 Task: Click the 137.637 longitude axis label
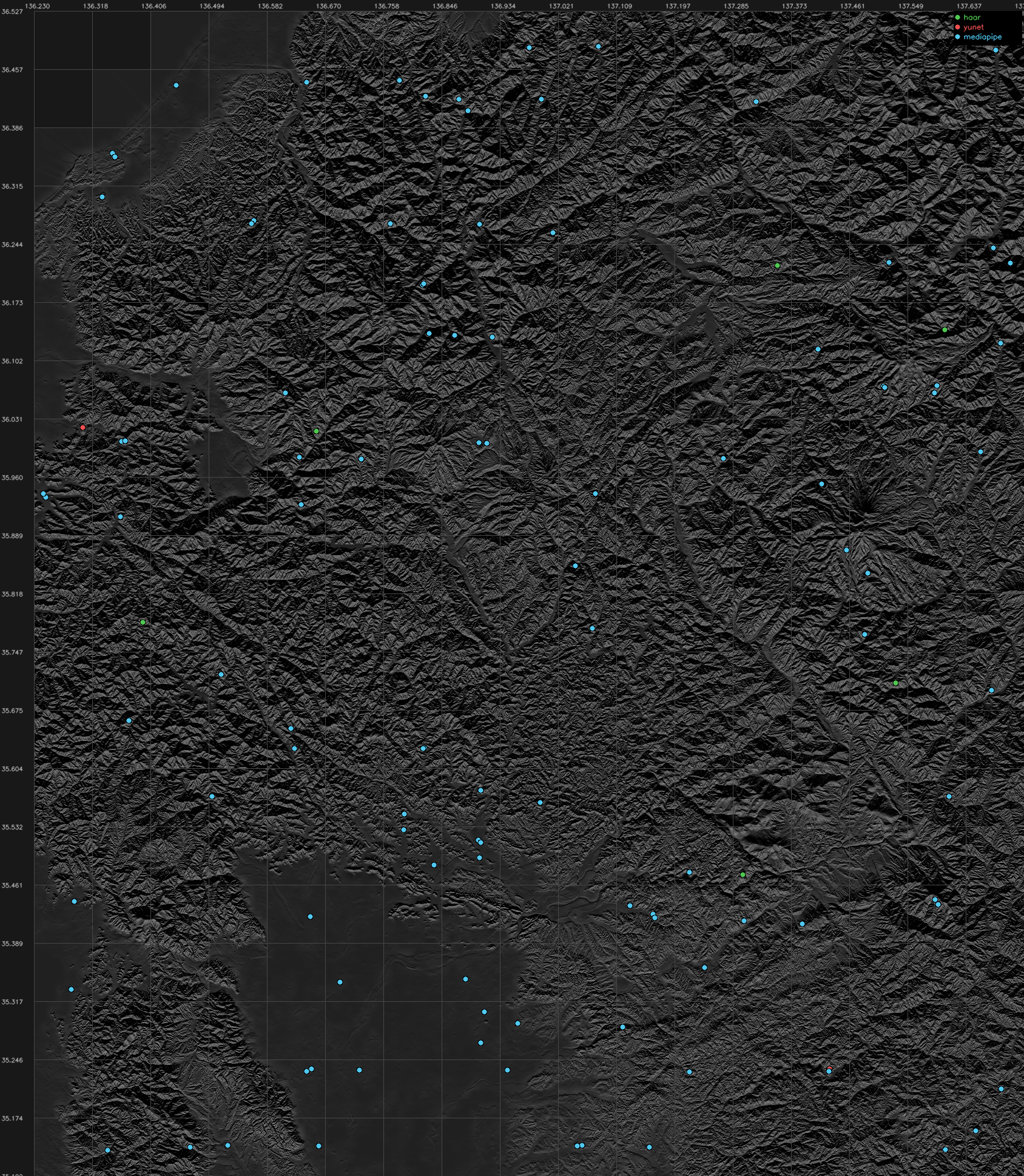click(969, 6)
